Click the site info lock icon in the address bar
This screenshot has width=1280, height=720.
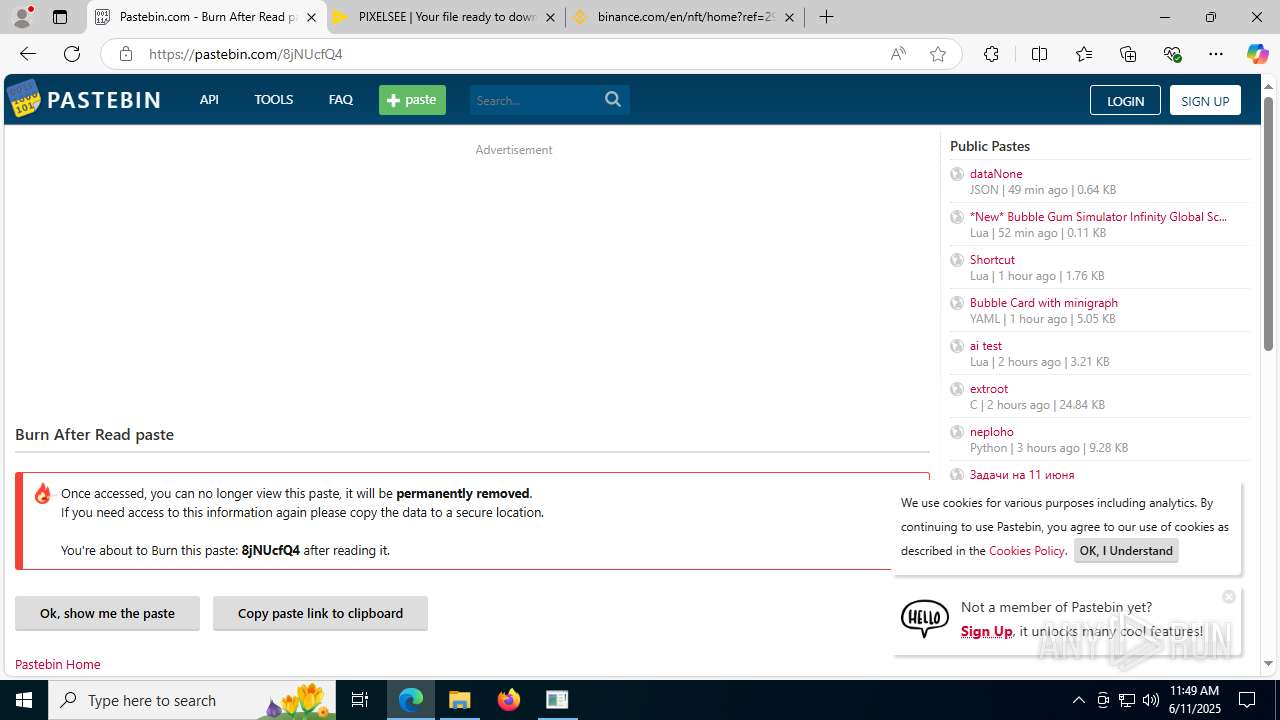click(125, 54)
